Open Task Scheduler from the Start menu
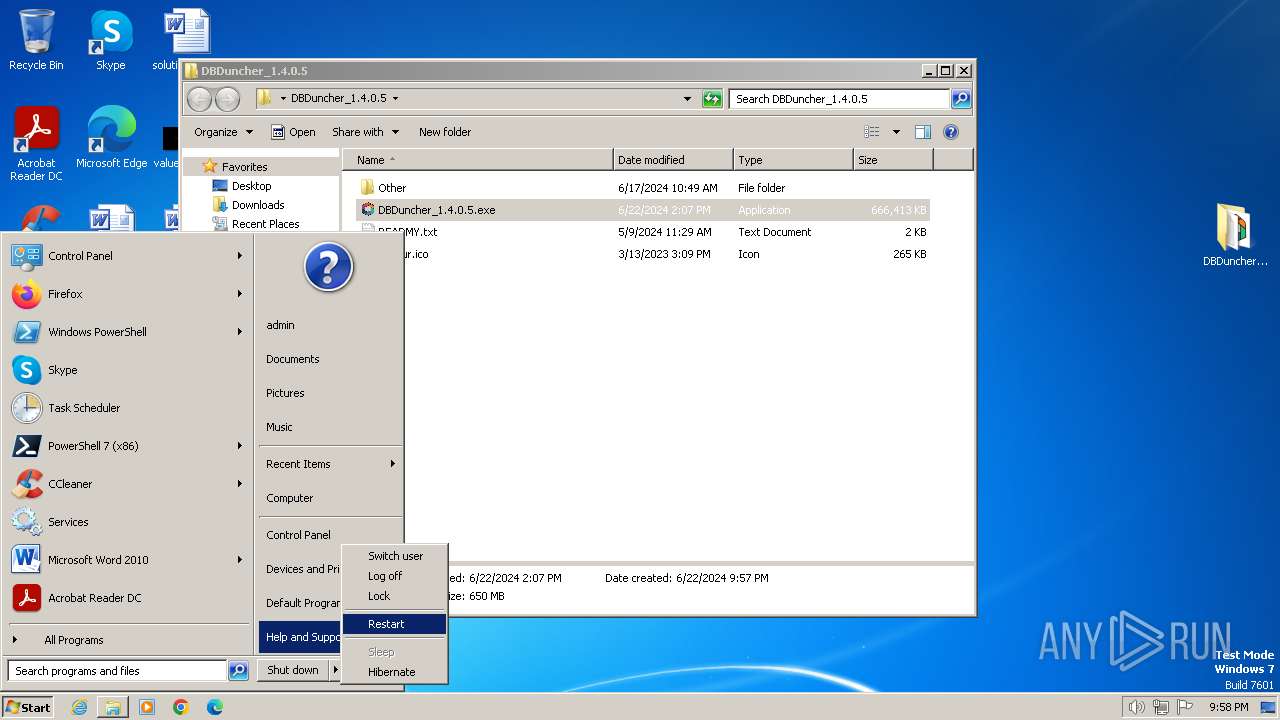Viewport: 1280px width, 720px height. (x=127, y=408)
